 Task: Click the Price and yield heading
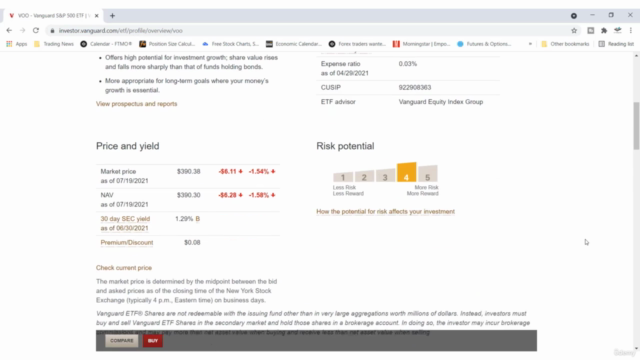(x=128, y=146)
